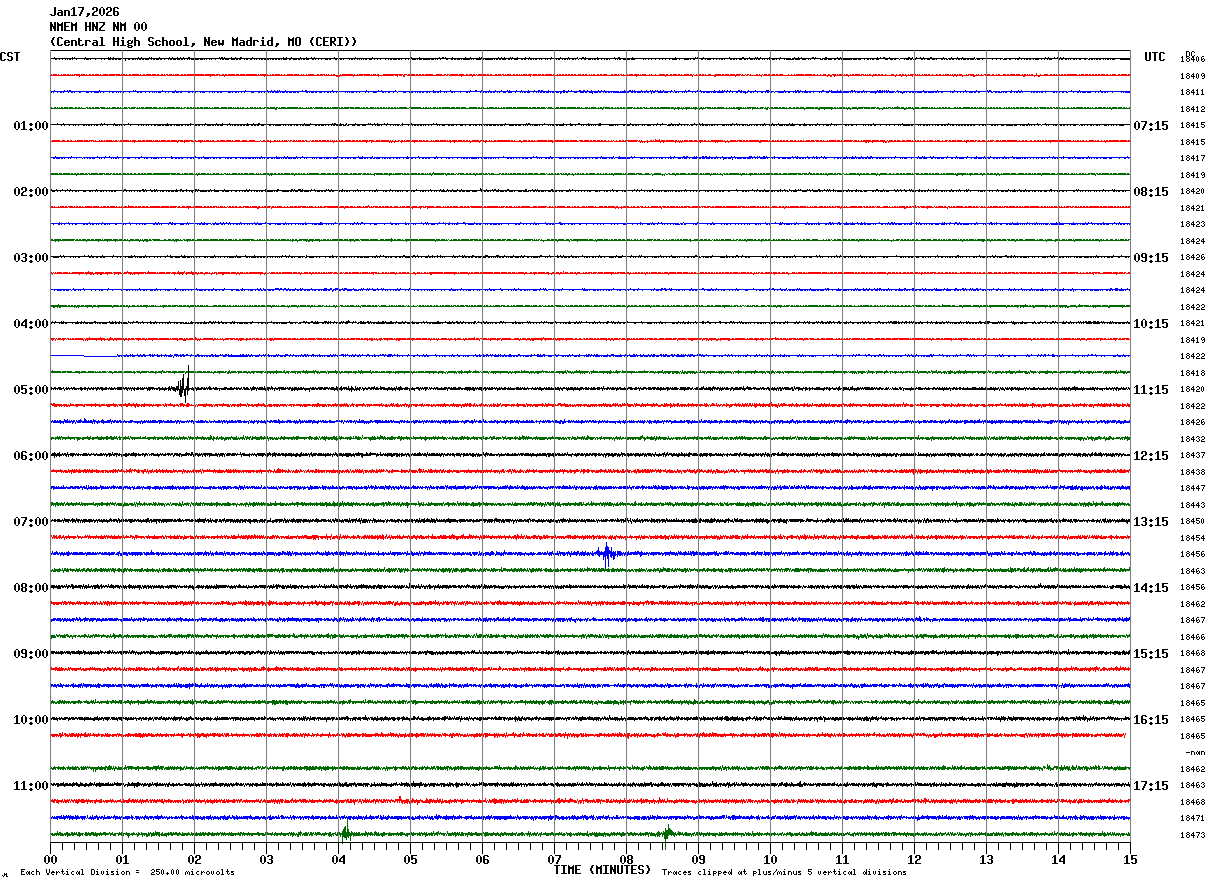Click the DC value '18432'
The image size is (1210, 886).
click(x=1192, y=439)
